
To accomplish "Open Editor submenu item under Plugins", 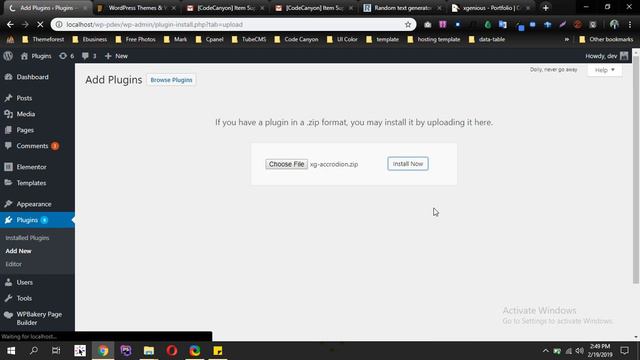I will click(x=13, y=264).
